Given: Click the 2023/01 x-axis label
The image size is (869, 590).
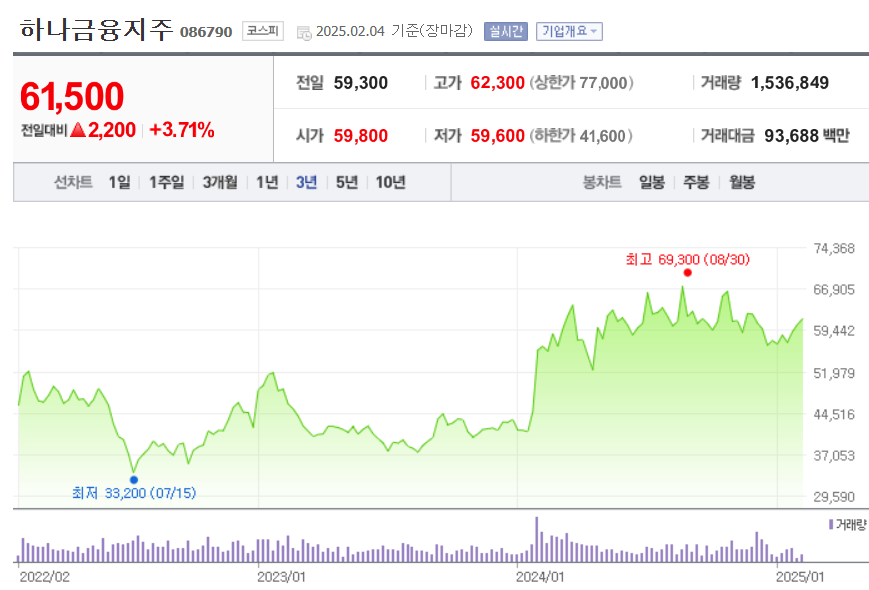Looking at the screenshot, I should pyautogui.click(x=282, y=577).
